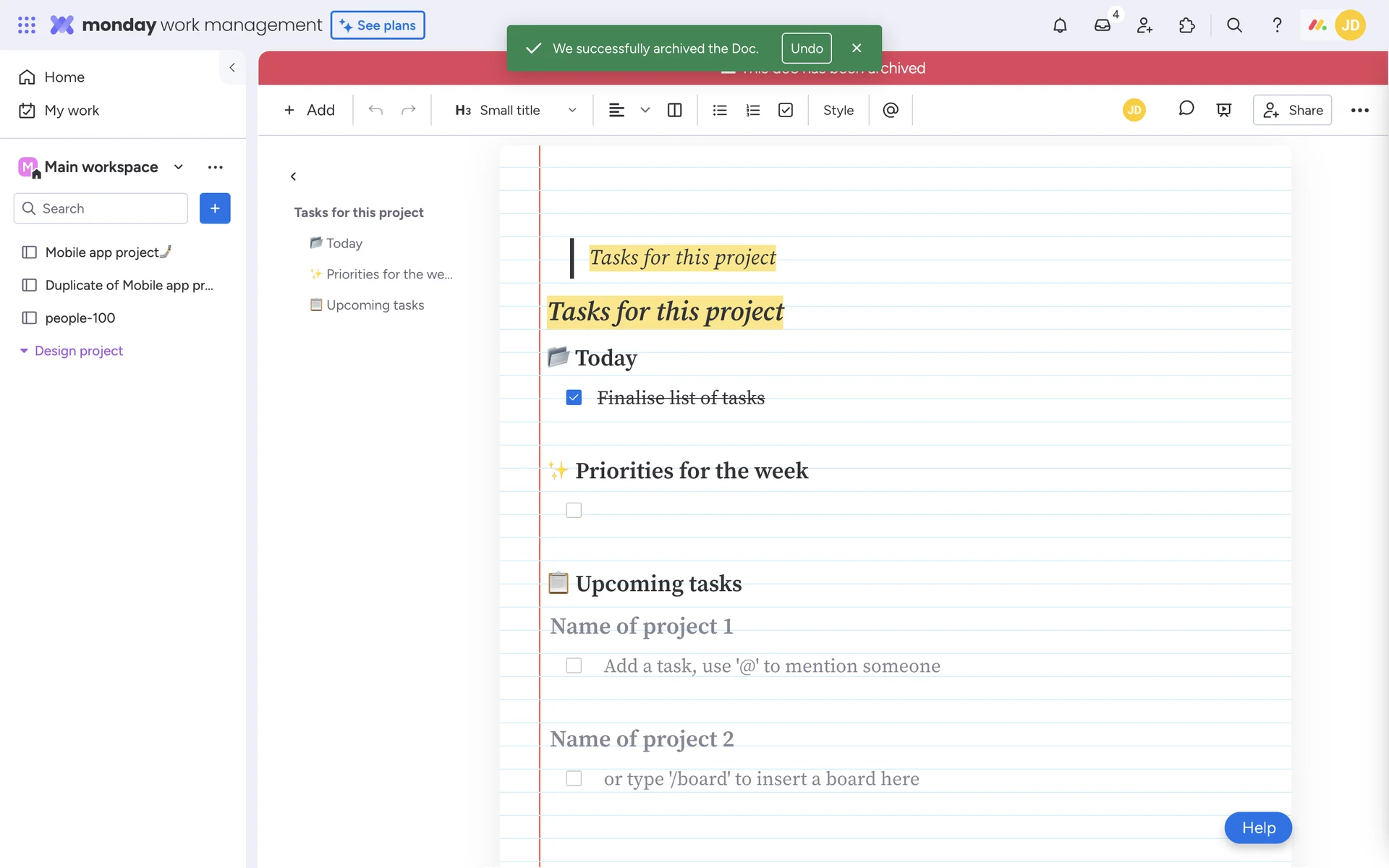Screen dimensions: 1389x868
Task: Click the Share button
Action: point(1292,110)
